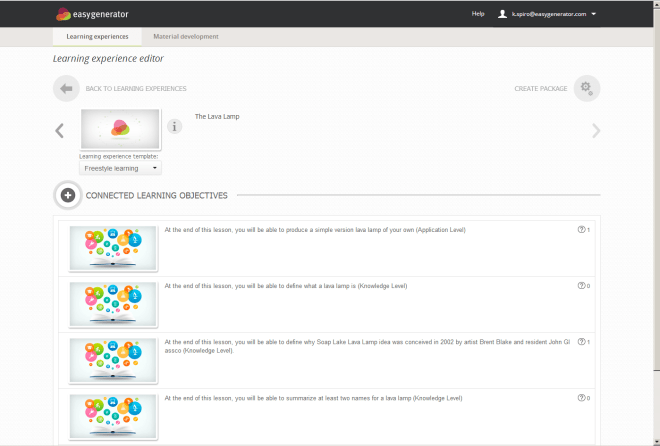Screen dimensions: 660x446
Task: Open the Freestyle learning template dropdown
Action: (x=120, y=168)
